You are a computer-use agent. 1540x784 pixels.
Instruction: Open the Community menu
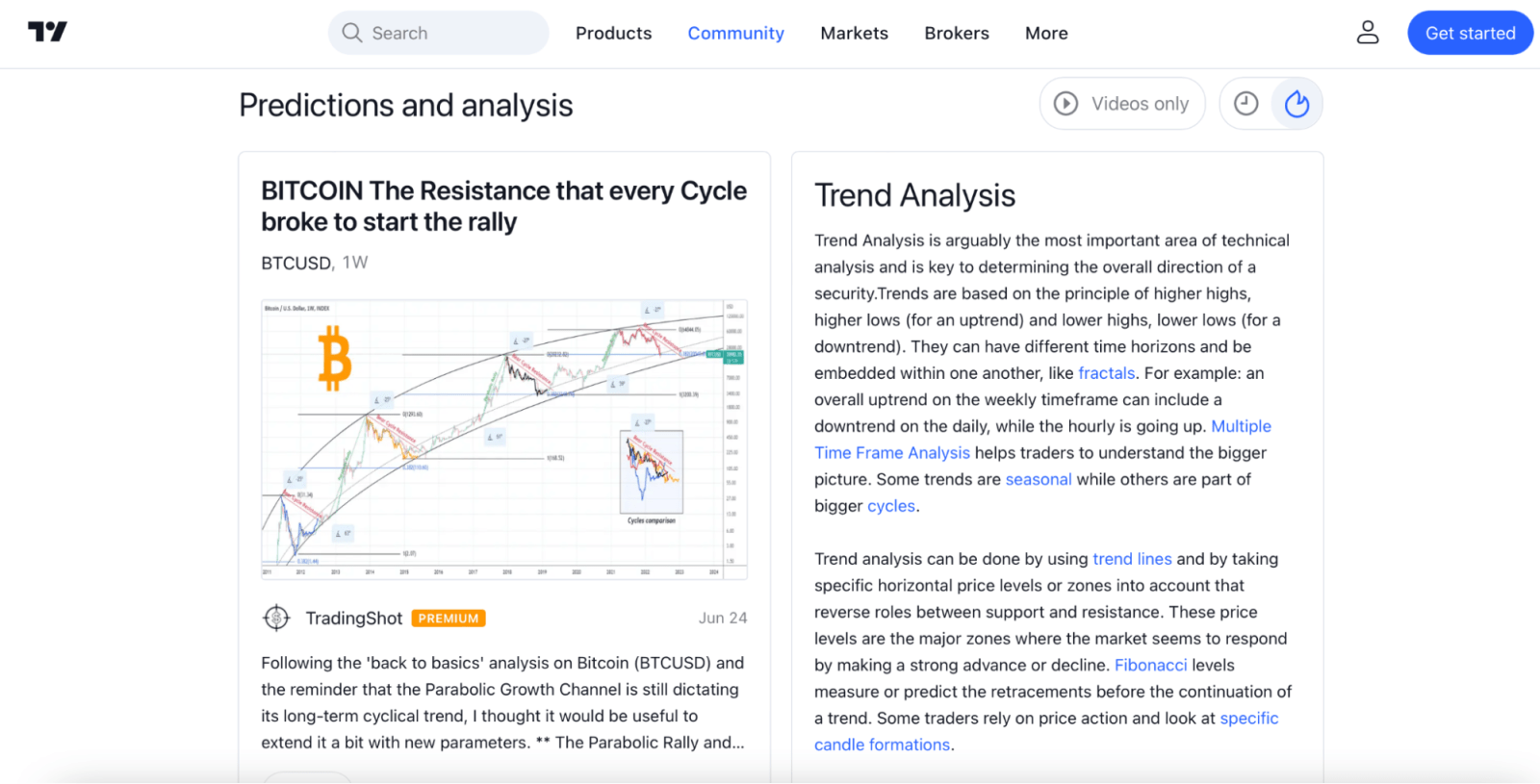[735, 33]
